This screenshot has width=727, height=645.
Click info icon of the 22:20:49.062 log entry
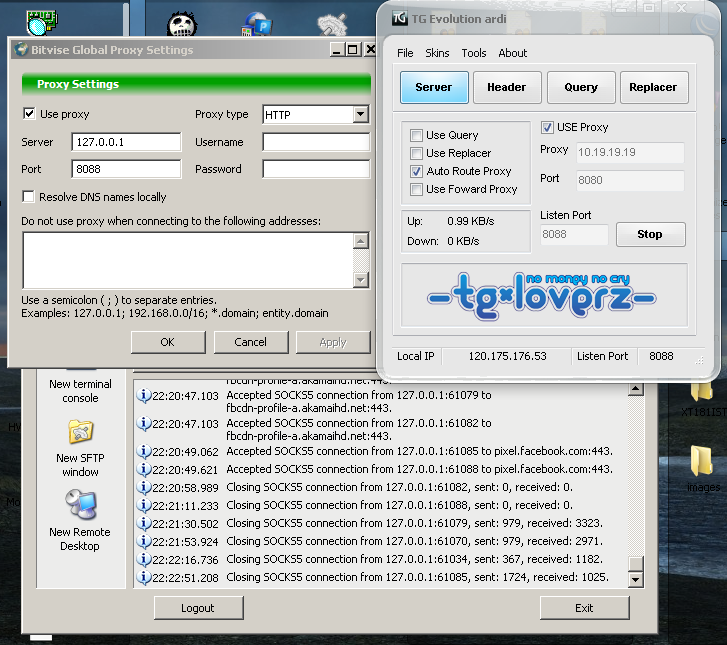pos(143,451)
